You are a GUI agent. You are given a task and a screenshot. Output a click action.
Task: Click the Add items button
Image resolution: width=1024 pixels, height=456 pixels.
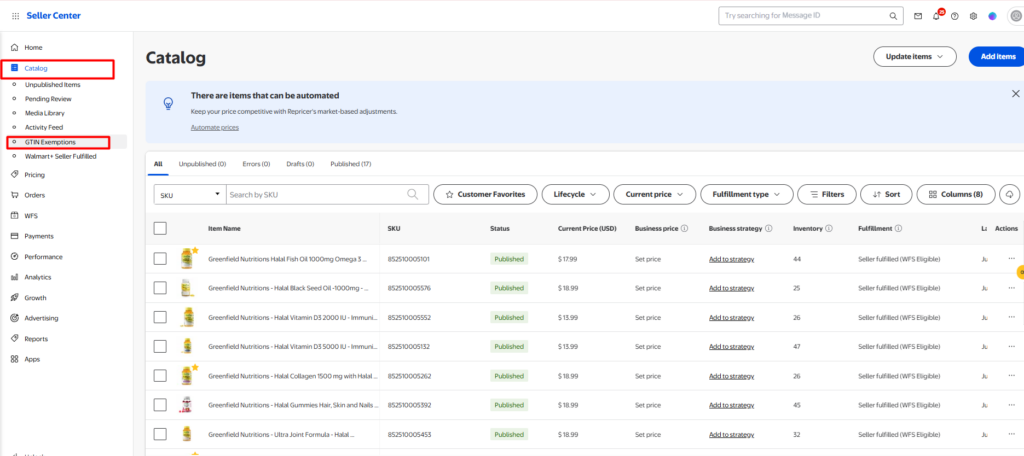click(x=996, y=57)
